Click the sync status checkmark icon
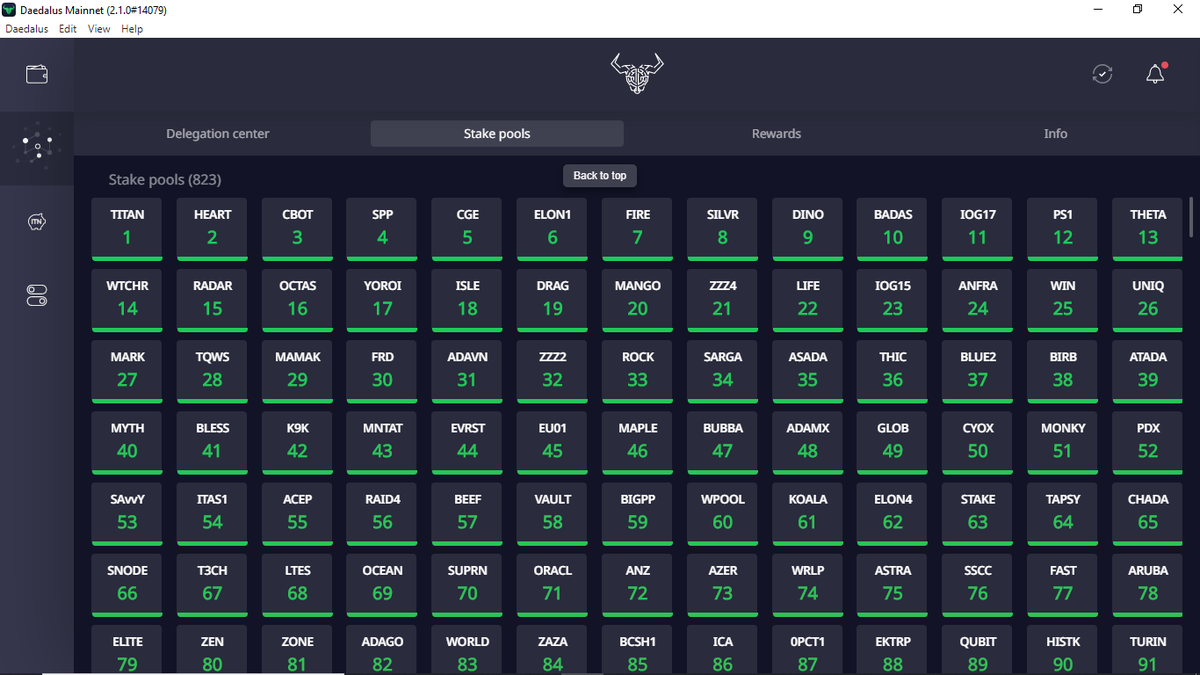Viewport: 1200px width, 675px height. pos(1102,74)
